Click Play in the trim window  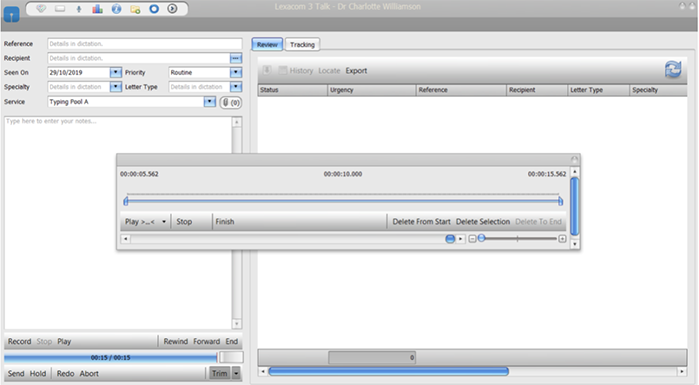coord(140,221)
